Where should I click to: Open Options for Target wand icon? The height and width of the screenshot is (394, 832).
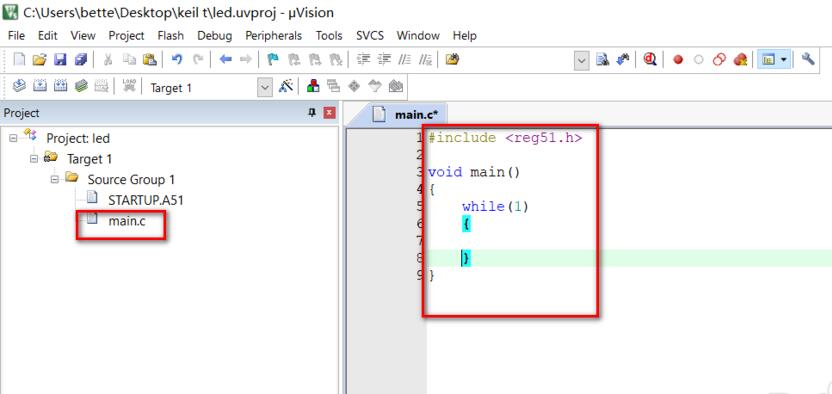[286, 86]
